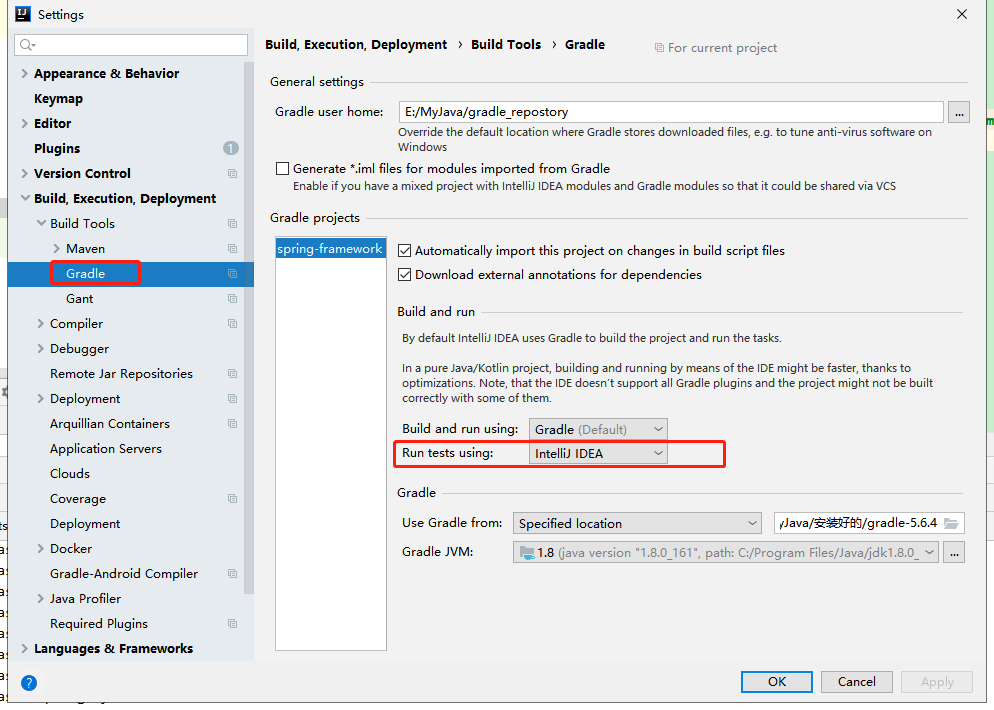Click the settings tree vertical scrollbar
Image resolution: width=994 pixels, height=710 pixels.
pyautogui.click(x=248, y=328)
